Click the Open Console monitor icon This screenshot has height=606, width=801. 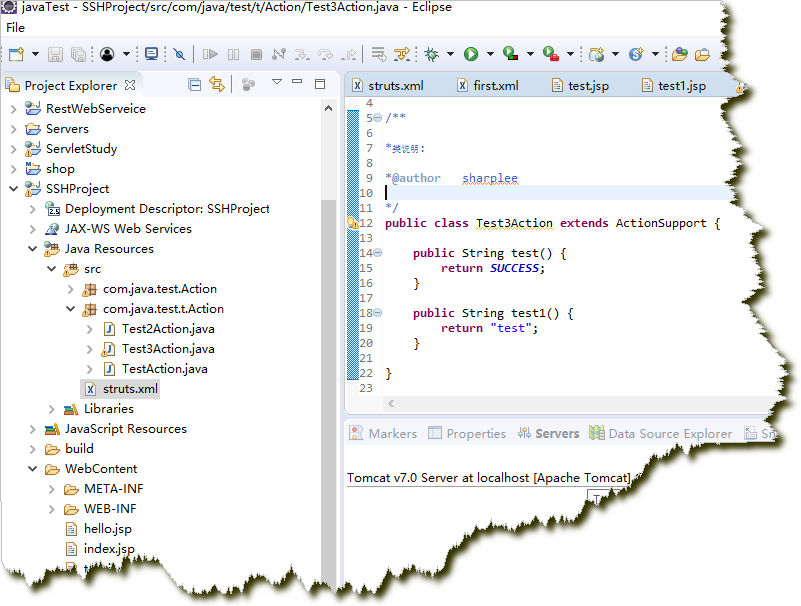pos(151,54)
